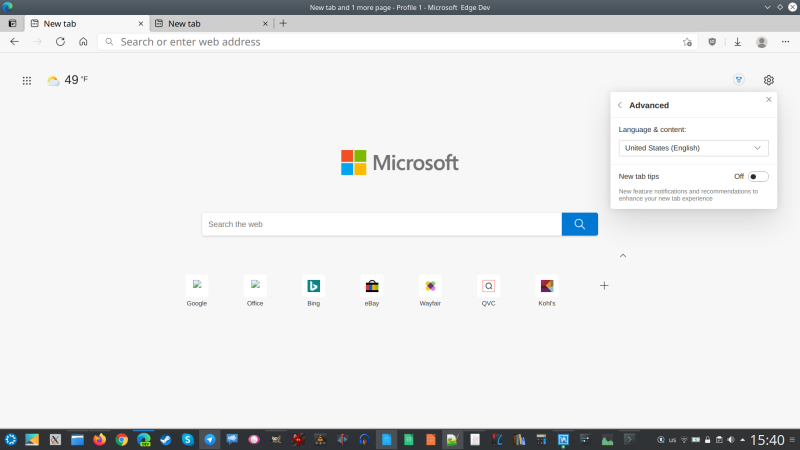
Task: Open volume control in system tray
Action: [x=731, y=440]
